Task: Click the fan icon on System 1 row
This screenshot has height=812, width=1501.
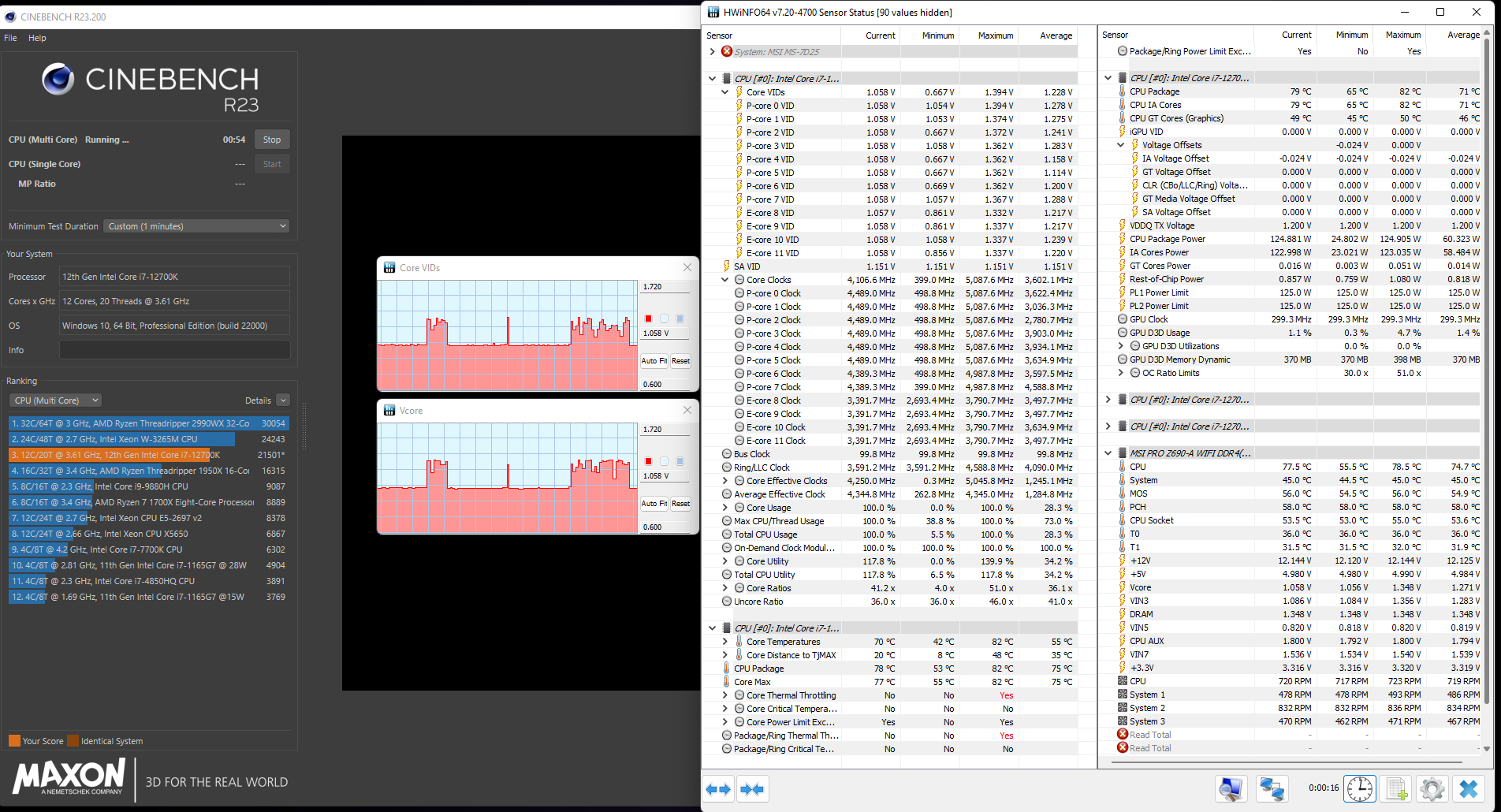Action: coord(1123,695)
